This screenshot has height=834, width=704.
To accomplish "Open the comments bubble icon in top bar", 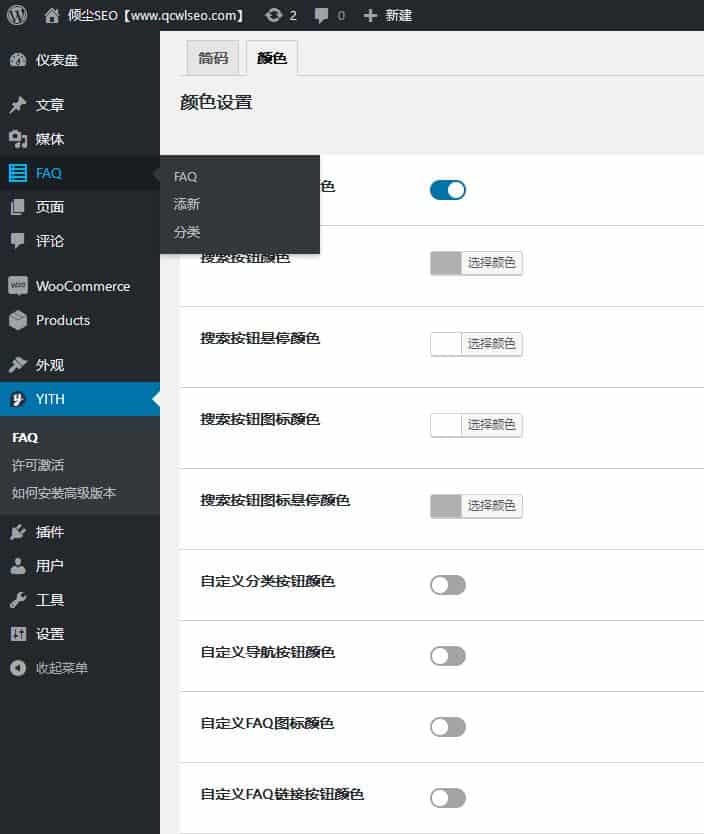I will click(321, 15).
